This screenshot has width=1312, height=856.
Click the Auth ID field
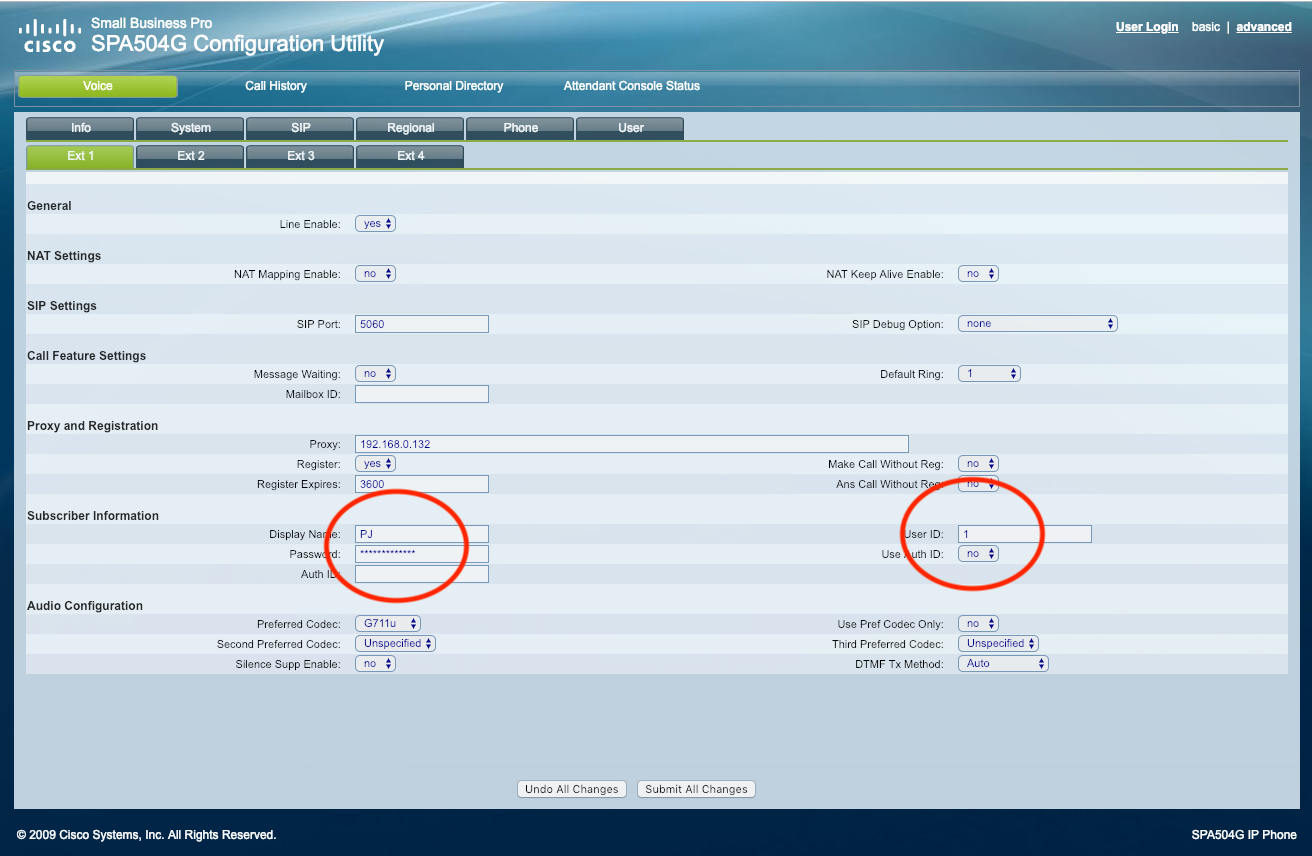(x=422, y=574)
